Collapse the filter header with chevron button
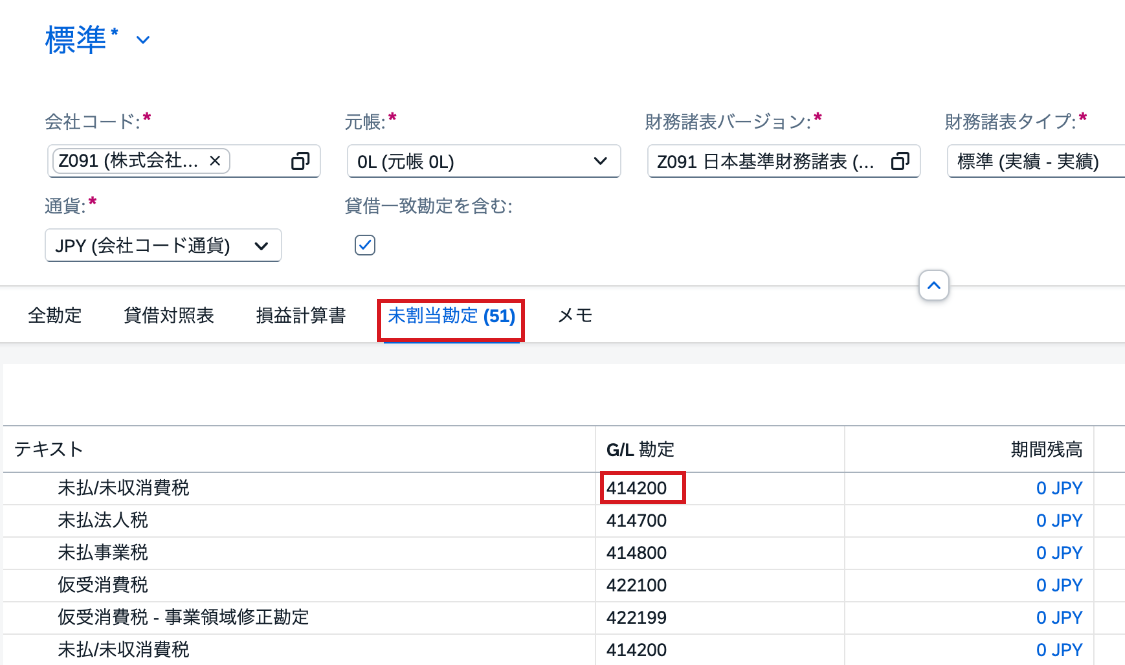1125x665 pixels. (933, 286)
